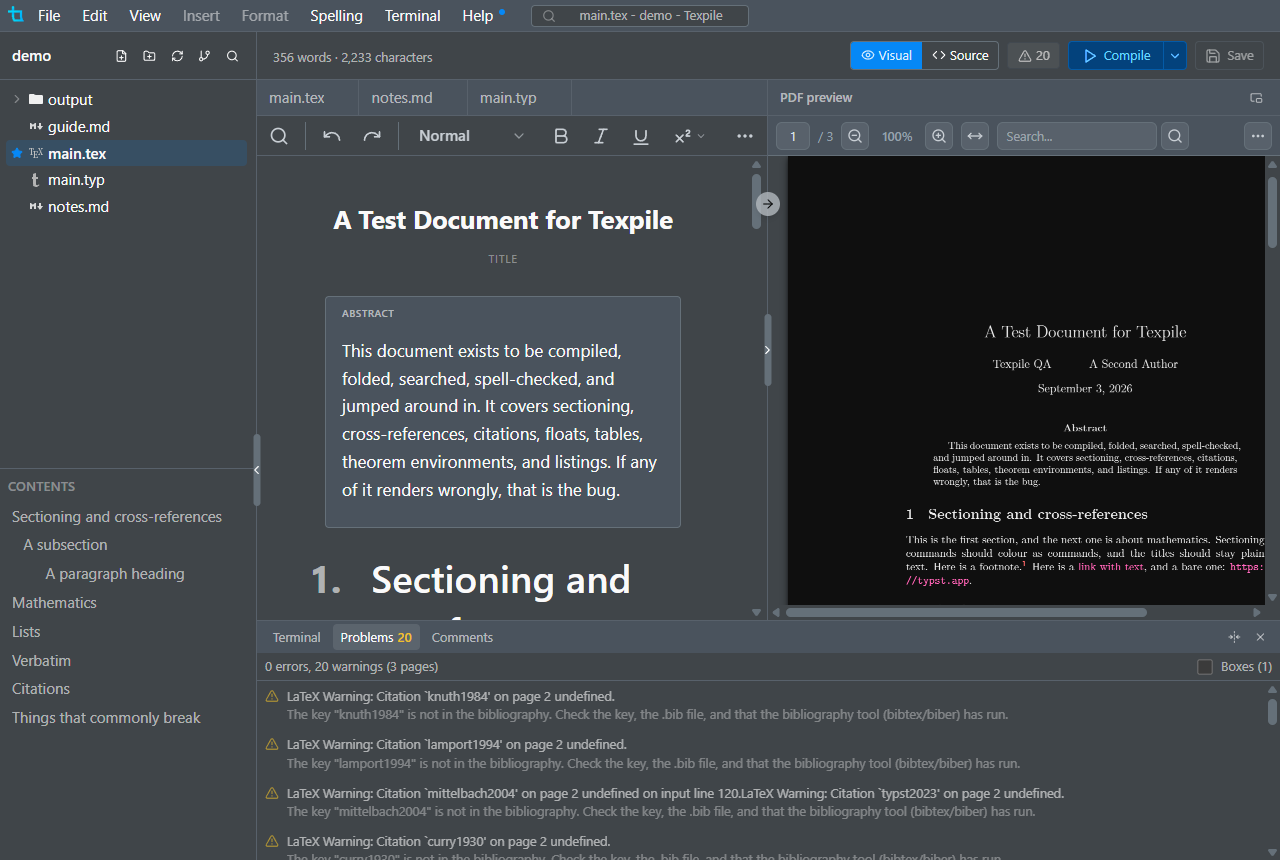Open the Edit menu
Screen dimensions: 1280x860
click(95, 16)
